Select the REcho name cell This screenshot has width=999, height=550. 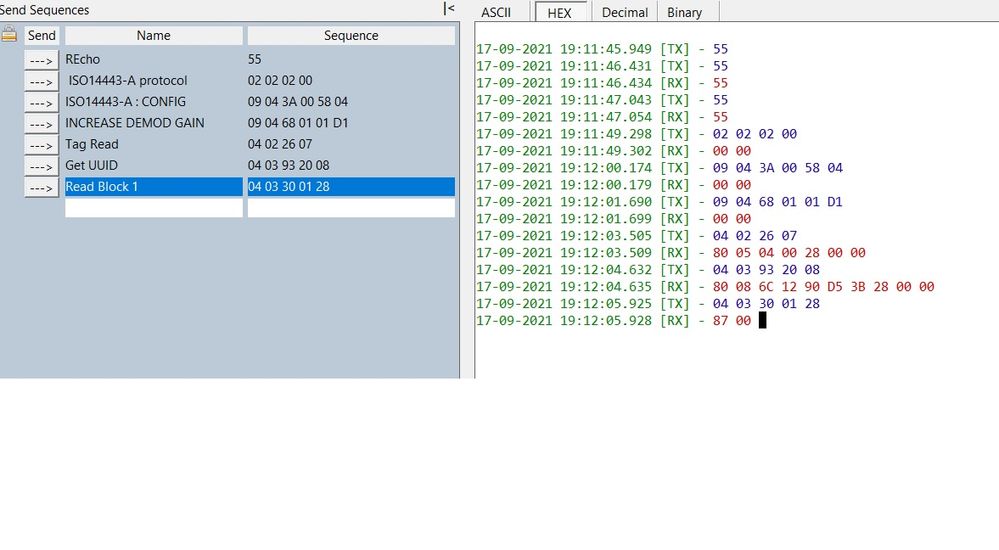tap(154, 59)
